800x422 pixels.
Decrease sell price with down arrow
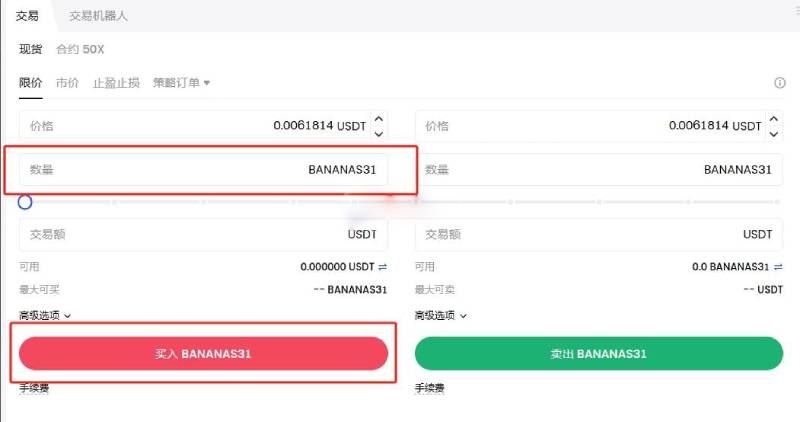click(773, 134)
